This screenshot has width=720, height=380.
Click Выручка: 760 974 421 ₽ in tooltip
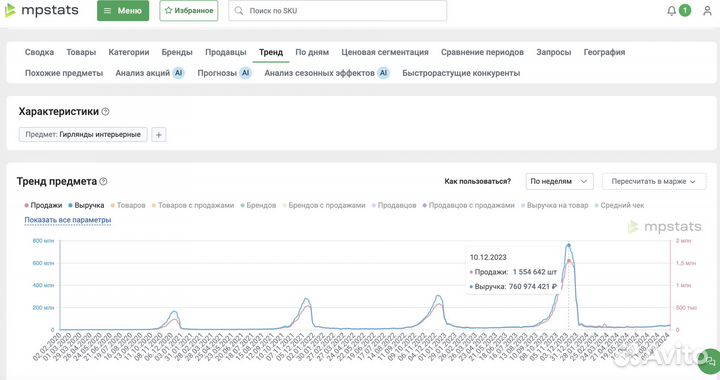tap(513, 286)
